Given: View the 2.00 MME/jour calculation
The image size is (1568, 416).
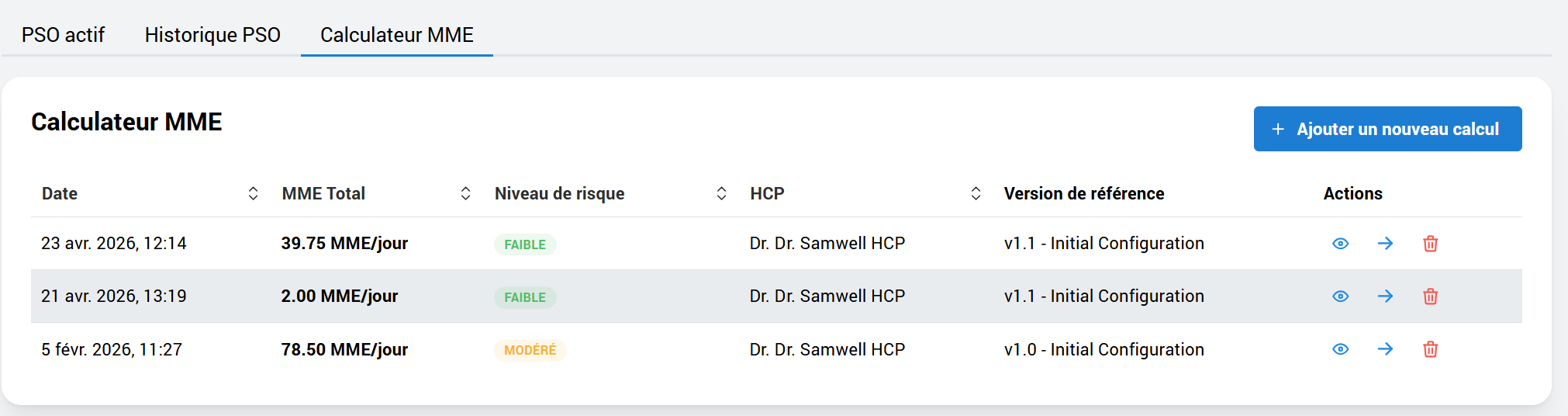Looking at the screenshot, I should point(1340,296).
